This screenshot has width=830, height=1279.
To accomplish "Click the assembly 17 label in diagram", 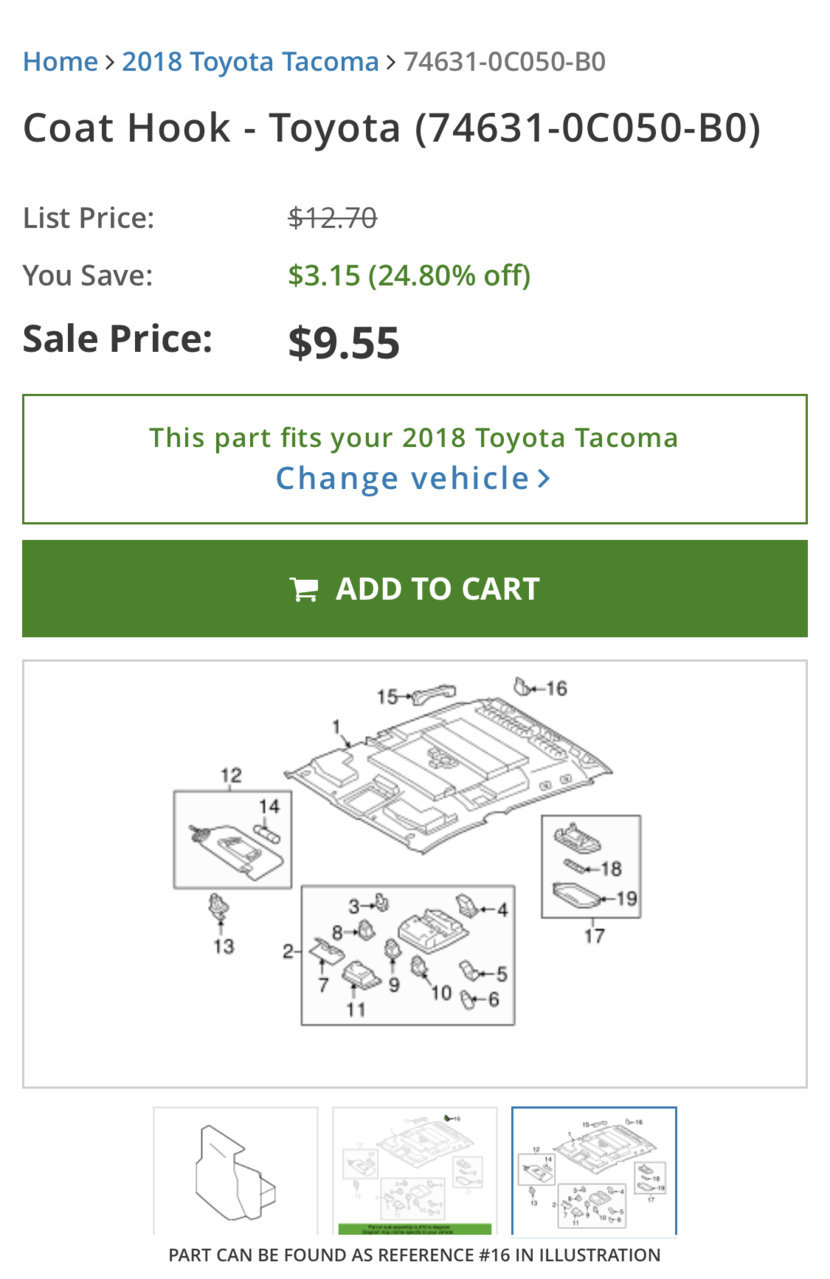I will pyautogui.click(x=594, y=937).
